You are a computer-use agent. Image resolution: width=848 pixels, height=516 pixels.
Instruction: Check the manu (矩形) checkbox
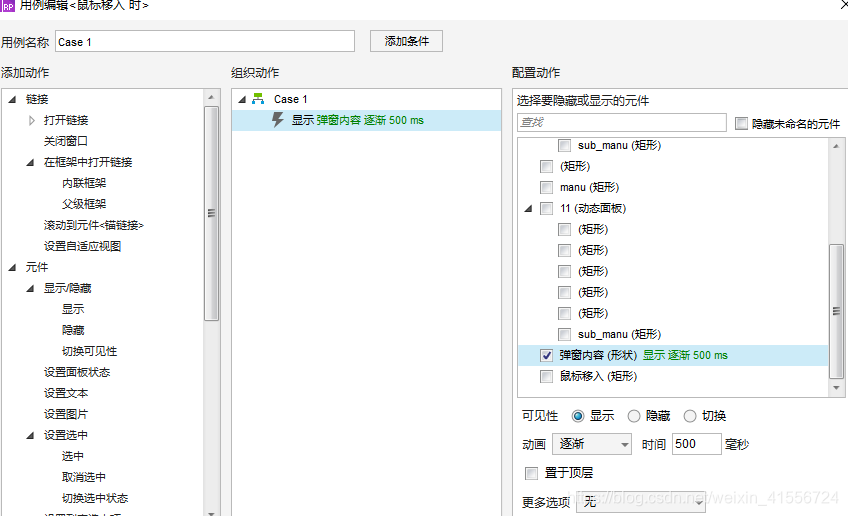coord(546,187)
